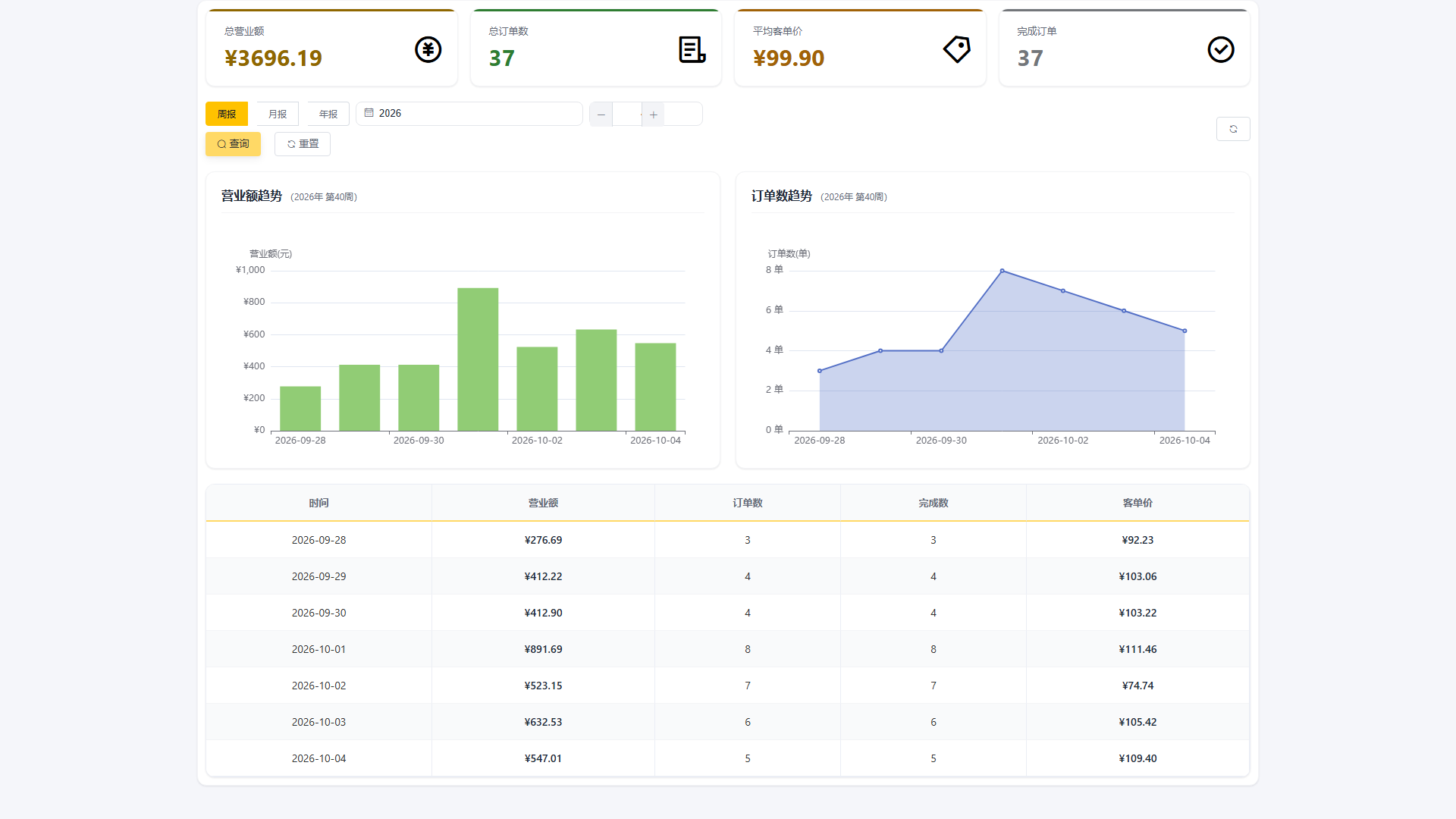Viewport: 1456px width, 819px height.
Task: Click the revenue bar for 2026-10-04
Action: (655, 387)
